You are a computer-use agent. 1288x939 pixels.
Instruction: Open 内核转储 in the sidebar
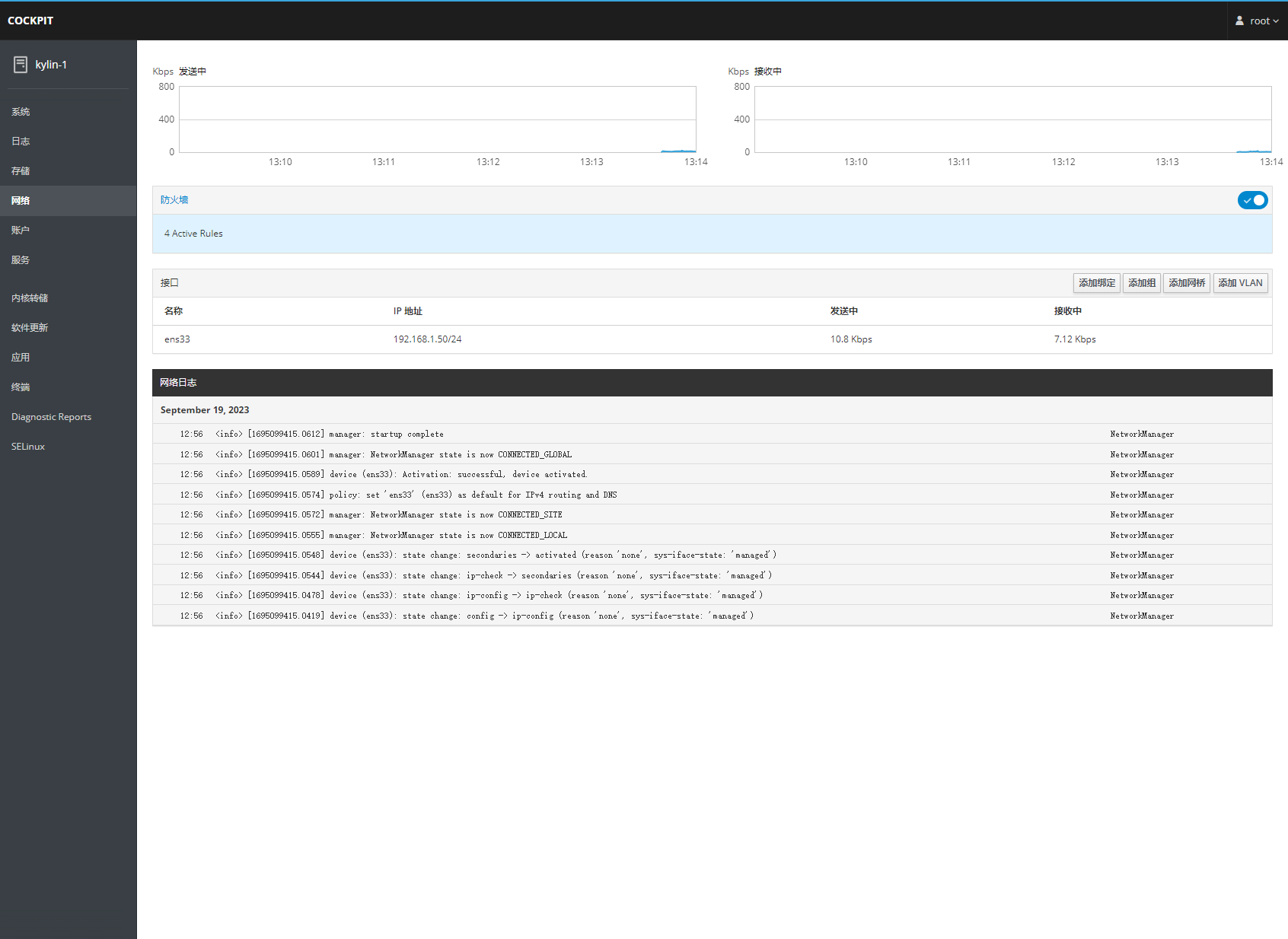click(x=68, y=298)
